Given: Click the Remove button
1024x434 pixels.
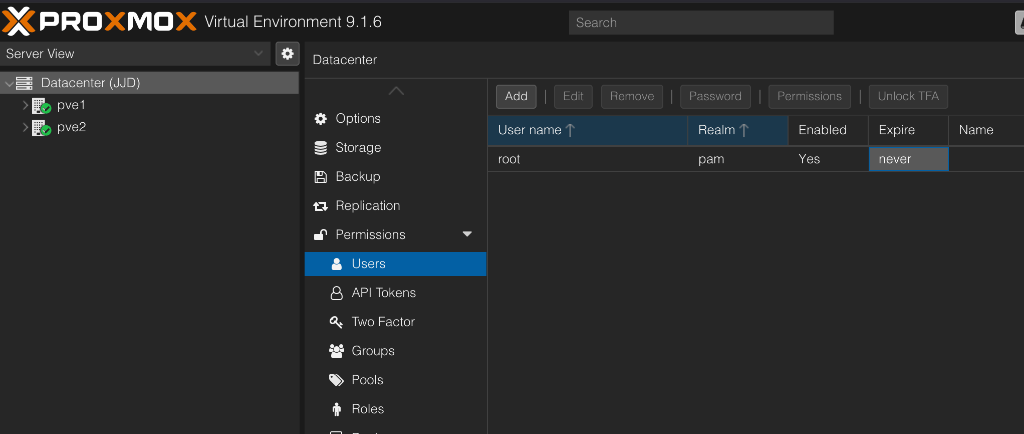Looking at the screenshot, I should (x=632, y=97).
